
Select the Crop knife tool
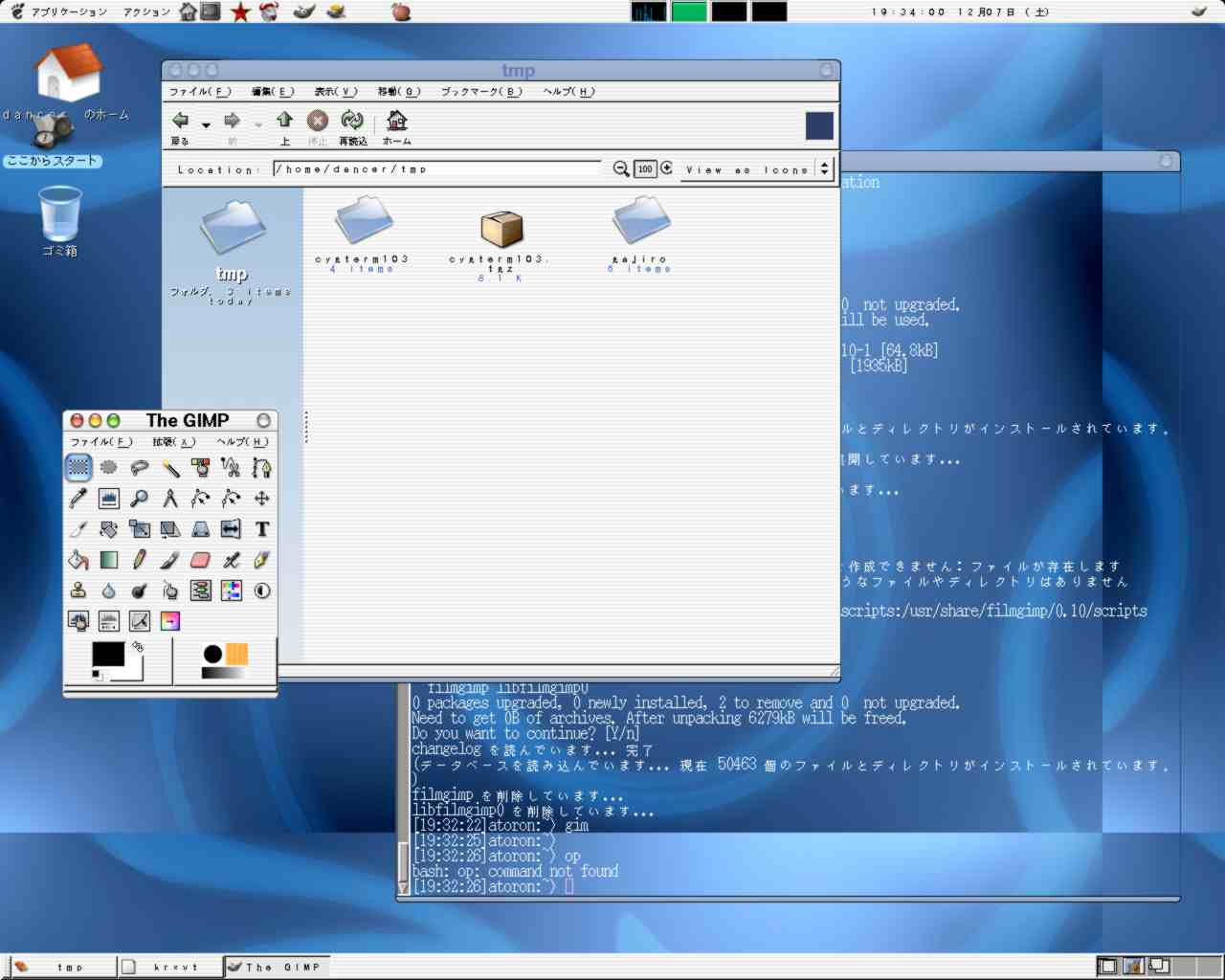click(x=78, y=528)
